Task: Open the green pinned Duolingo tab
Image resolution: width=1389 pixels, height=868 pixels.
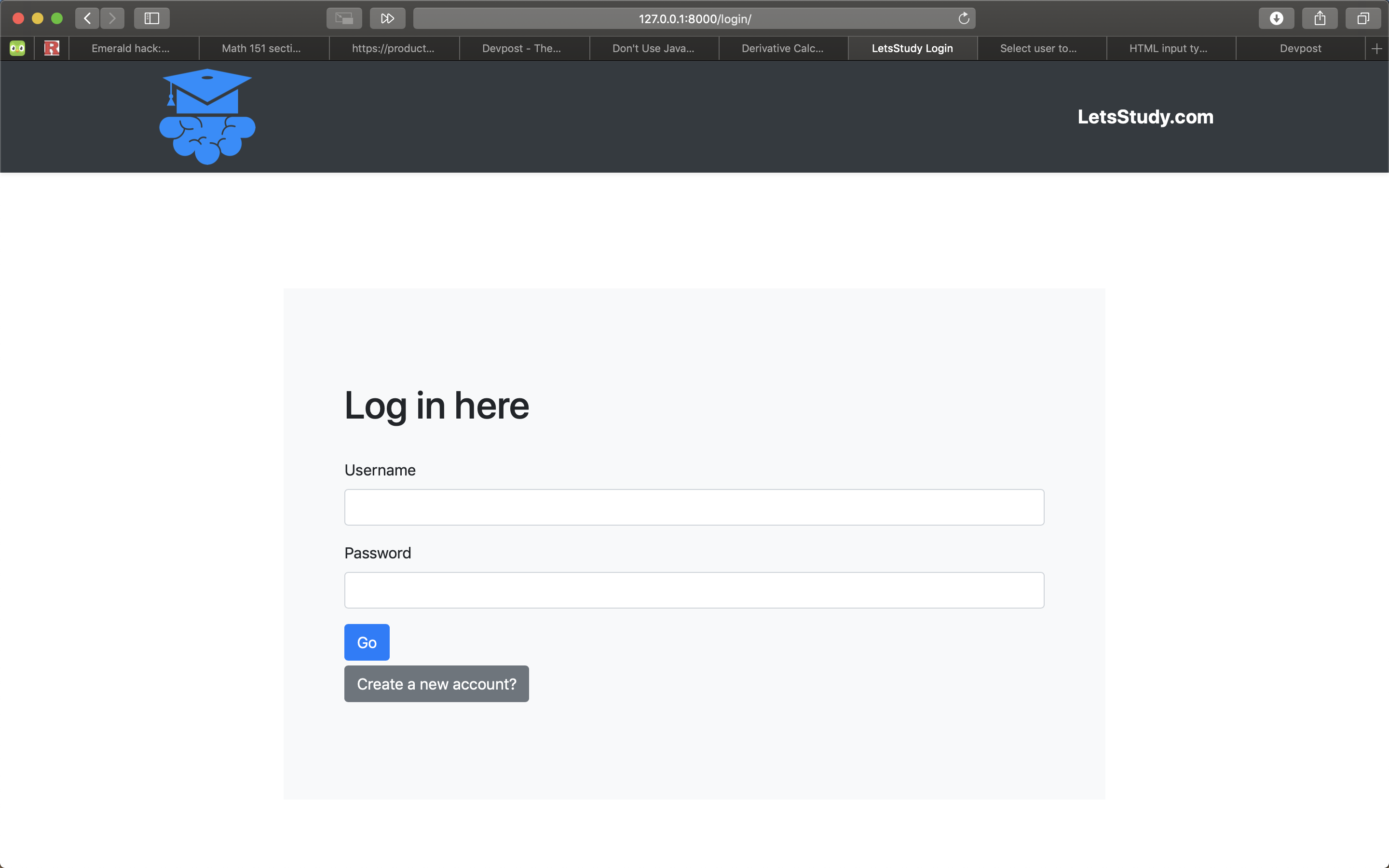Action: pos(17,49)
